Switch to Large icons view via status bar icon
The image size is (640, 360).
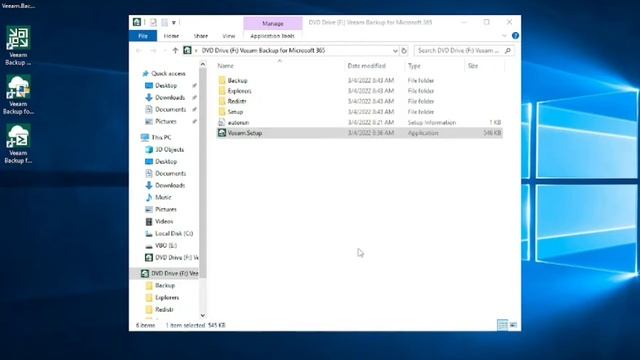click(513, 325)
